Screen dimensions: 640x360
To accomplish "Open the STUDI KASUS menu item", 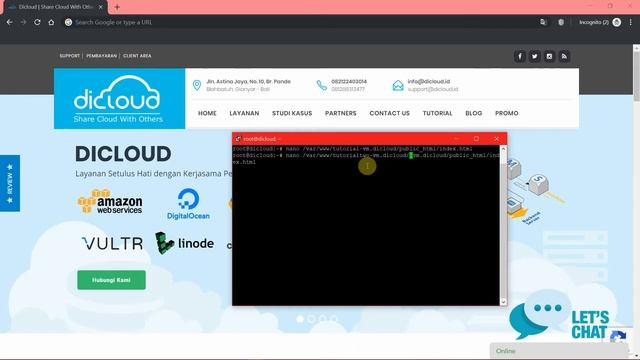I will (x=292, y=113).
